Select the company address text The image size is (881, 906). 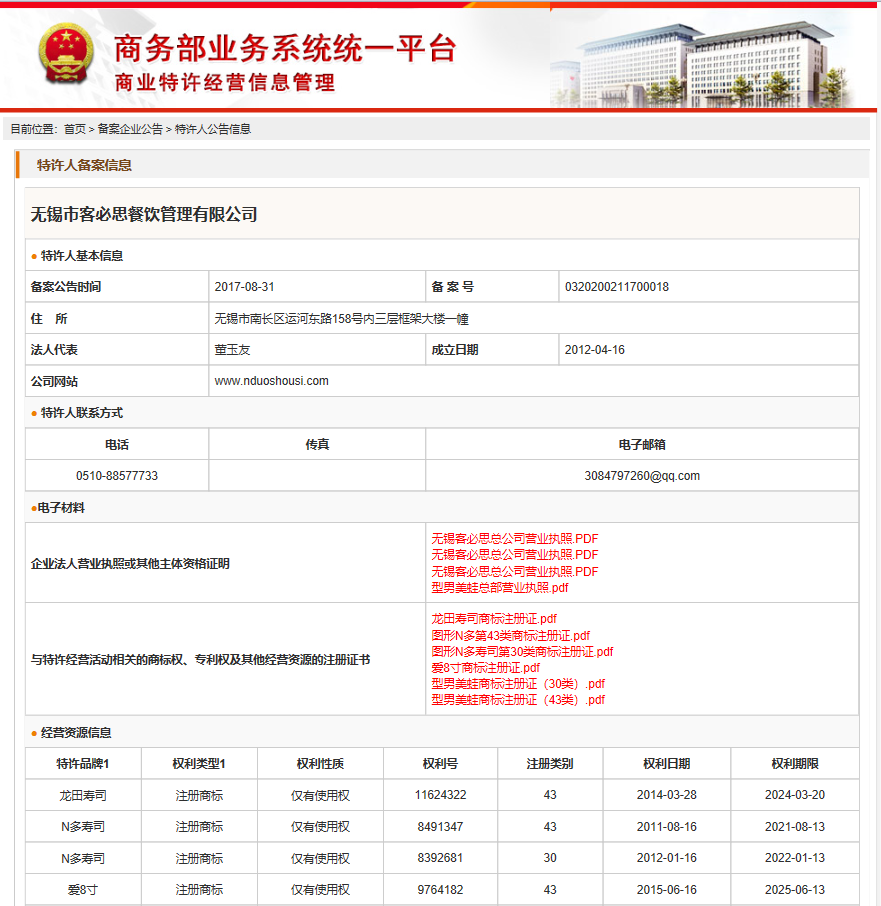[x=341, y=318]
